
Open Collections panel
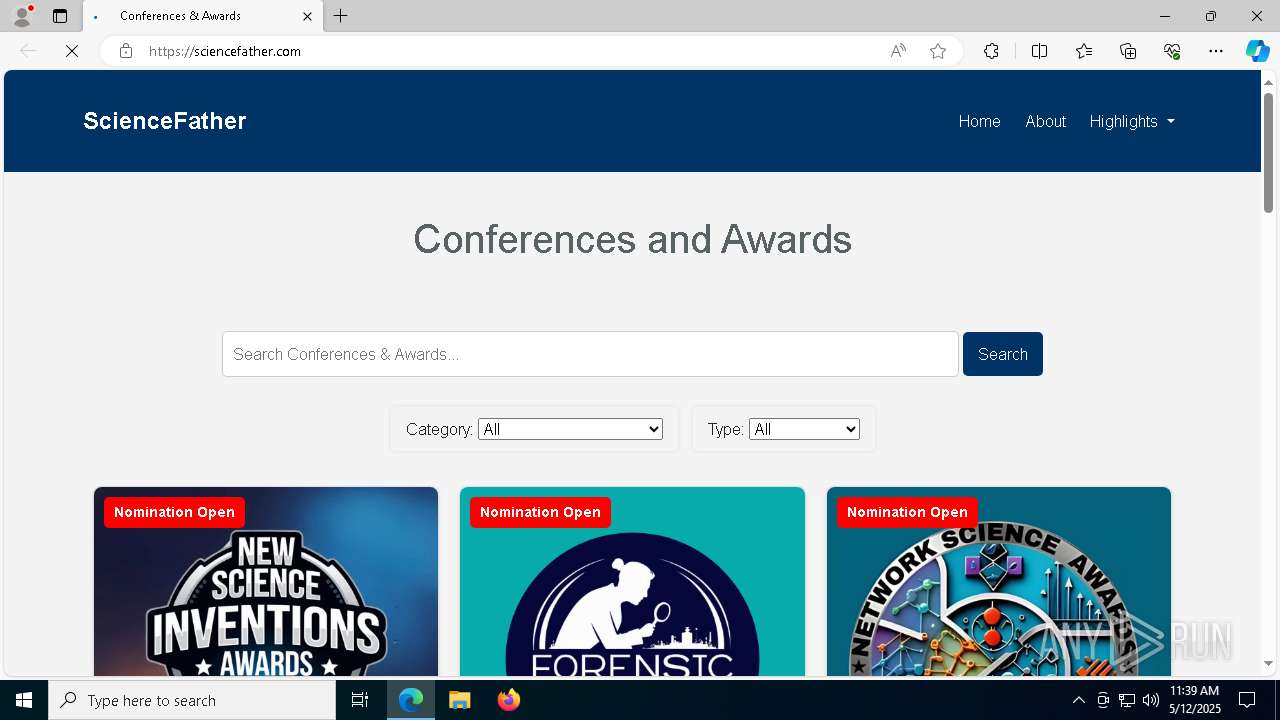(x=1128, y=51)
